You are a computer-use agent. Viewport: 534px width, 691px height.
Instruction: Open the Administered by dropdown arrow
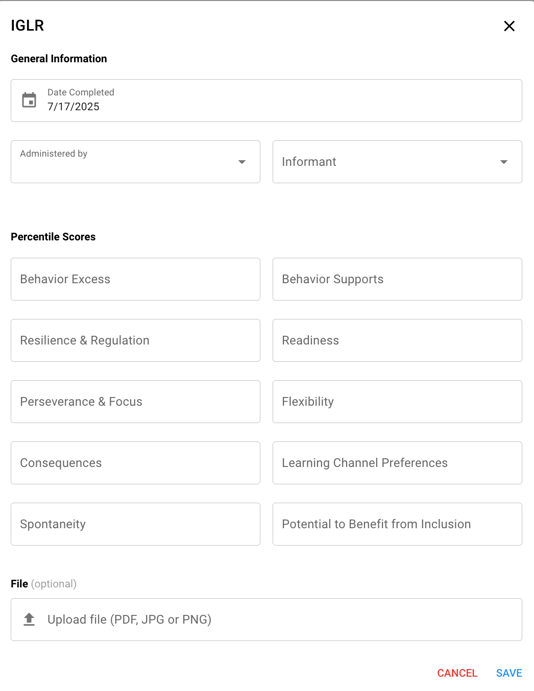(242, 162)
